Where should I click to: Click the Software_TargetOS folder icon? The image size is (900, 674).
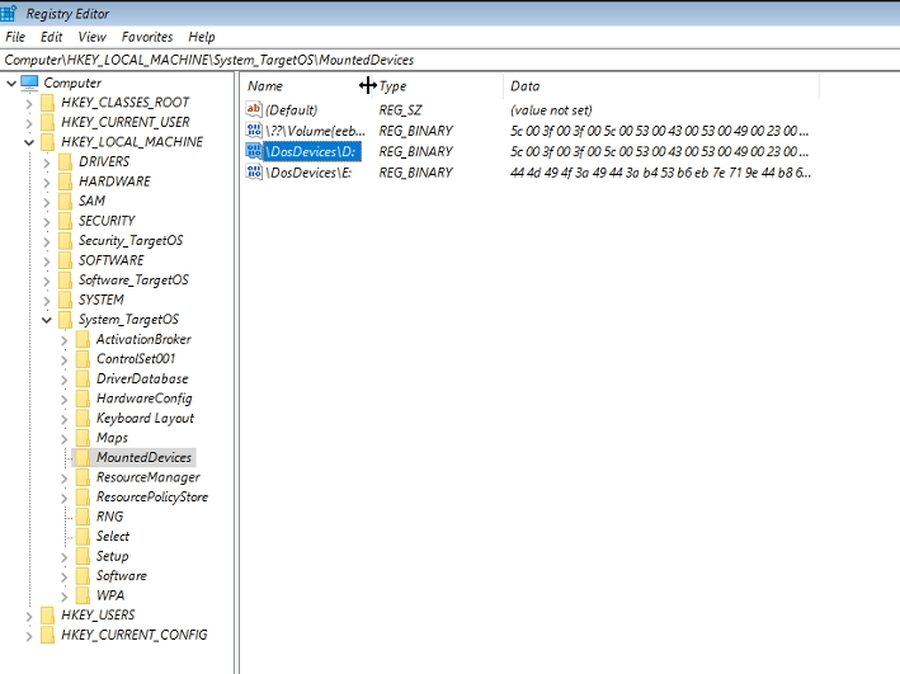(x=65, y=280)
